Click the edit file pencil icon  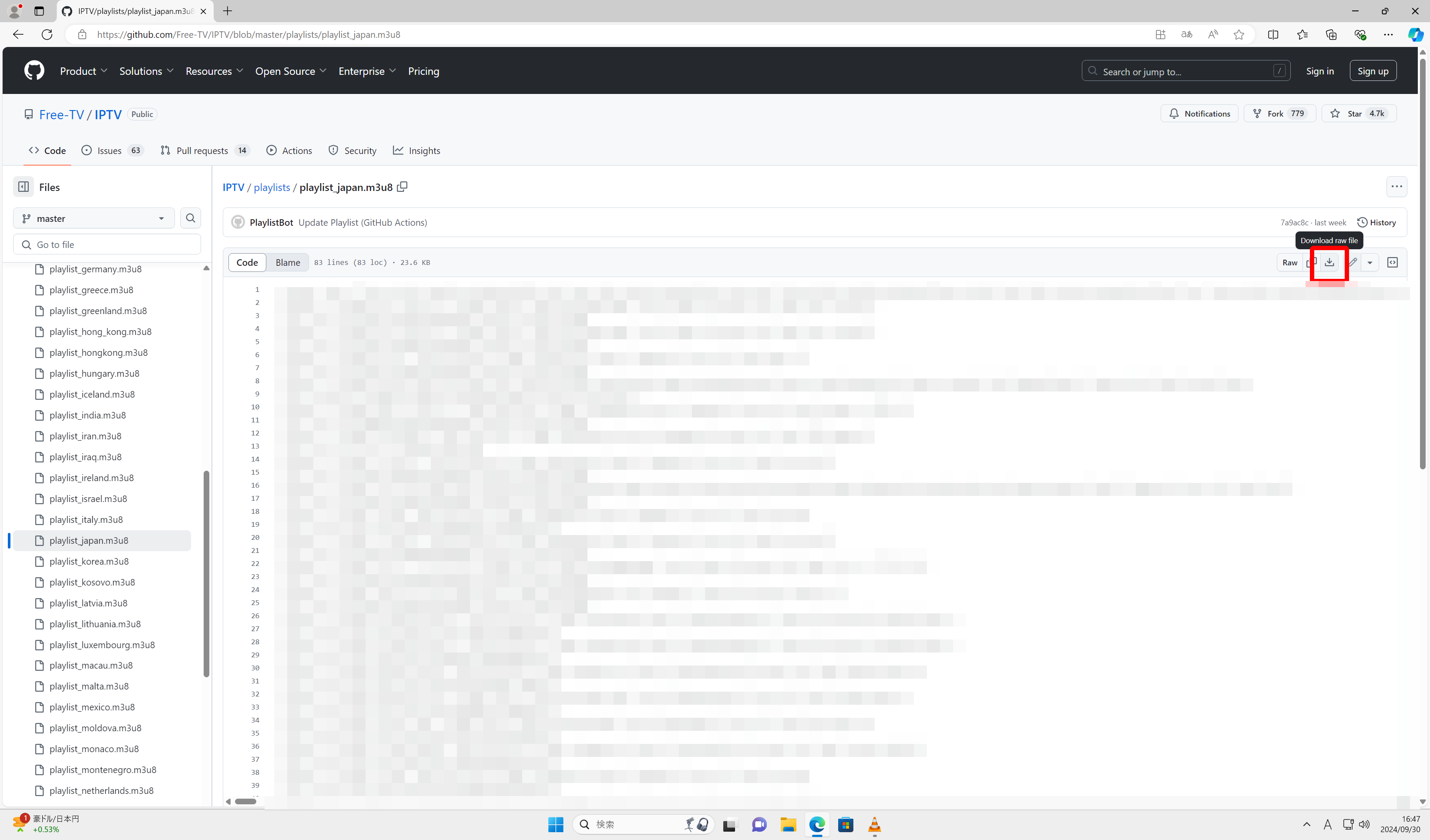click(1353, 262)
